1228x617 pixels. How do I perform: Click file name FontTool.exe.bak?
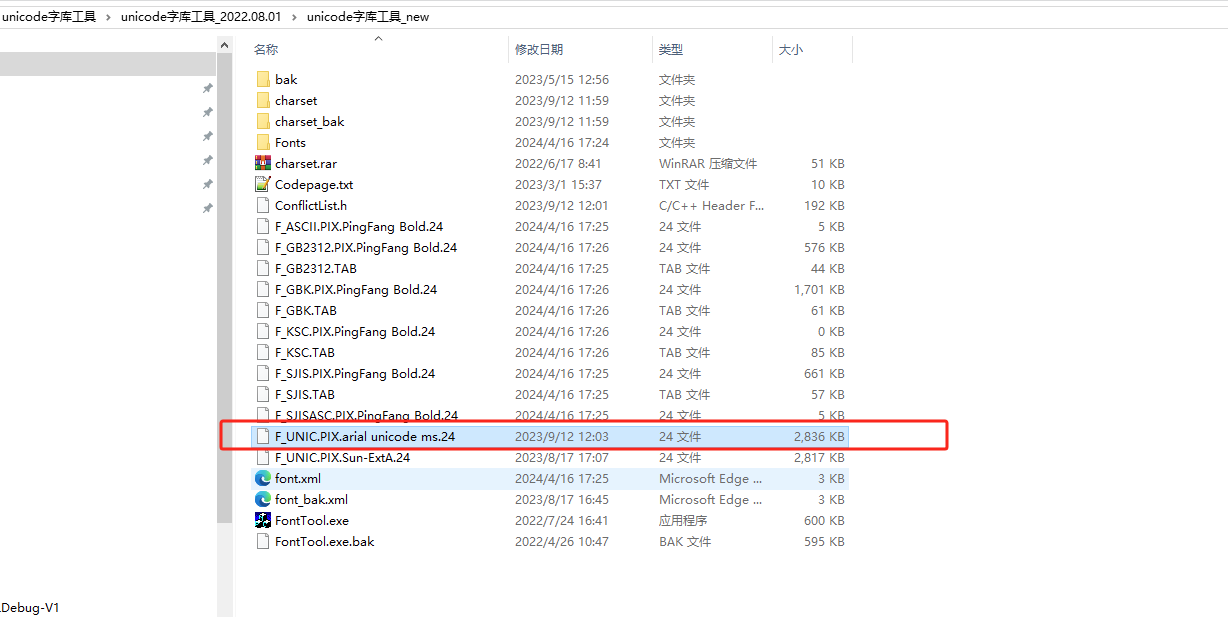tap(325, 541)
